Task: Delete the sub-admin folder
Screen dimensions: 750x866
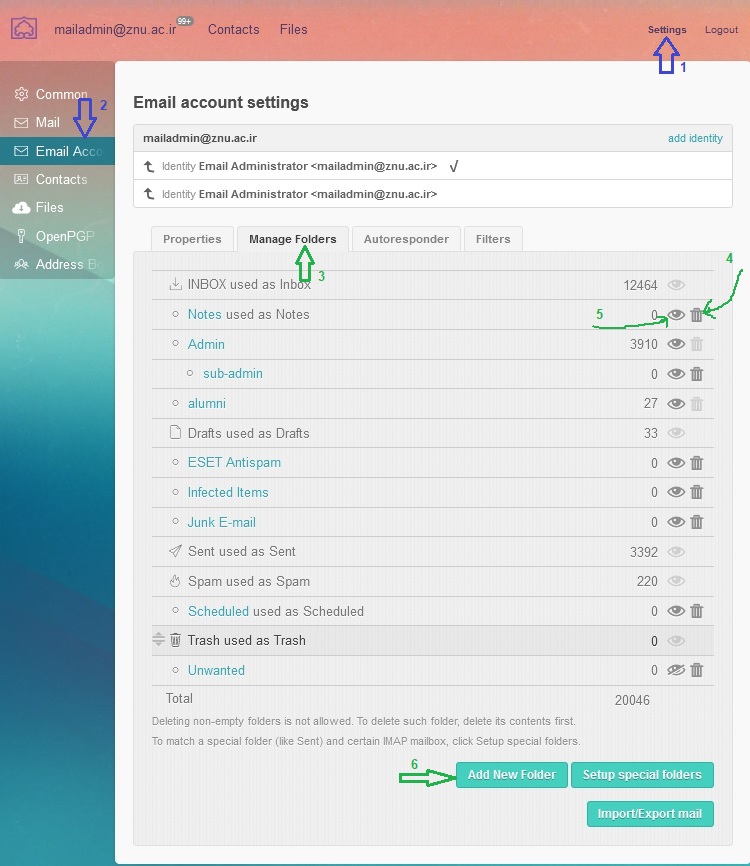Action: tap(696, 374)
